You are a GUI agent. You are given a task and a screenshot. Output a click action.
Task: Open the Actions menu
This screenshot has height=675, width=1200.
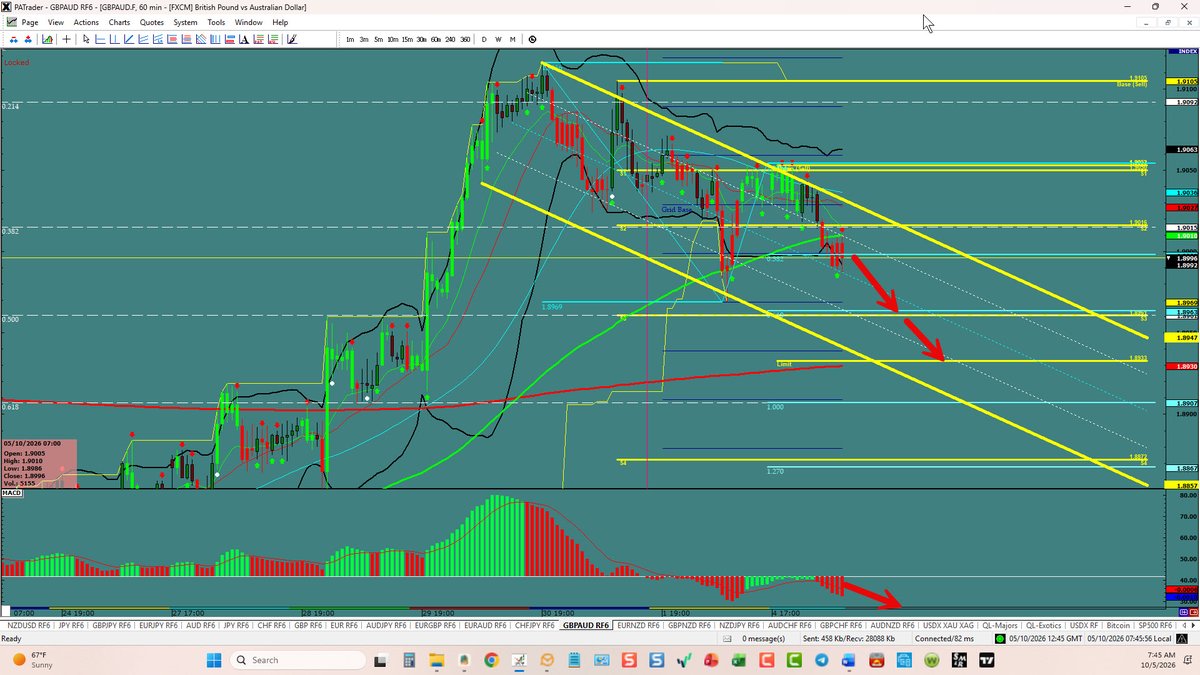(86, 22)
